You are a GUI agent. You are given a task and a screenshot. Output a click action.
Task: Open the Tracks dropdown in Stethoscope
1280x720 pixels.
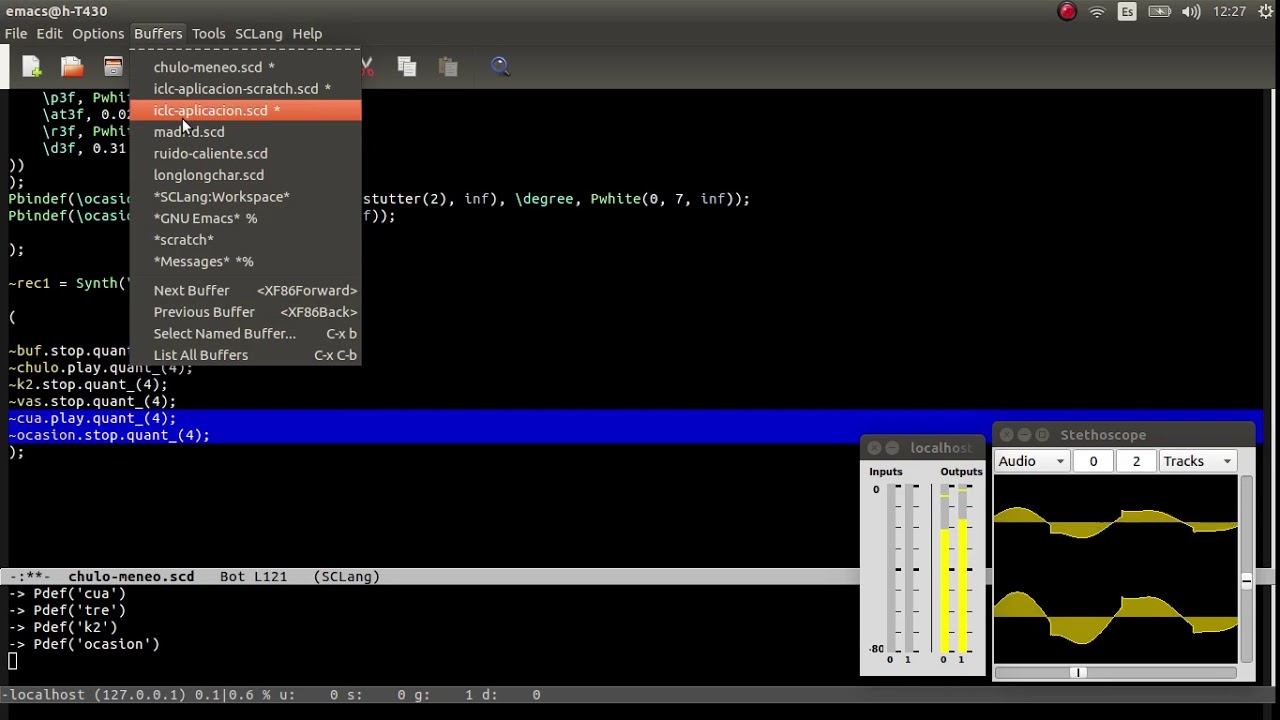coord(1197,461)
